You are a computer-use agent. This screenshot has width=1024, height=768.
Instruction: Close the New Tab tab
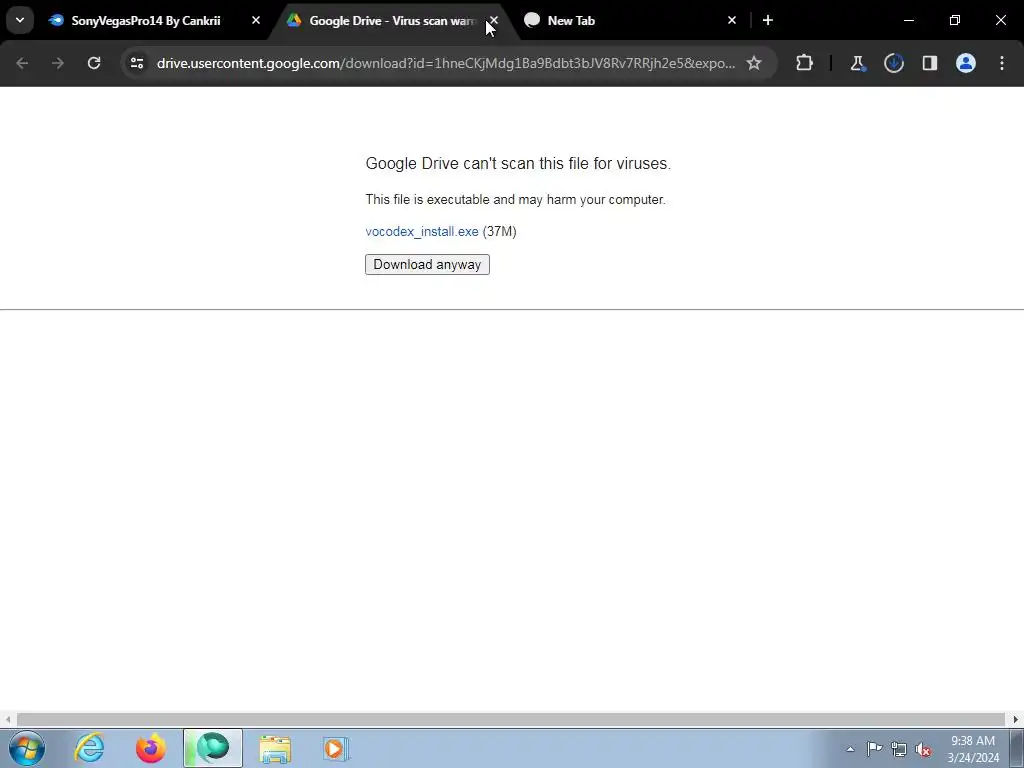point(731,21)
